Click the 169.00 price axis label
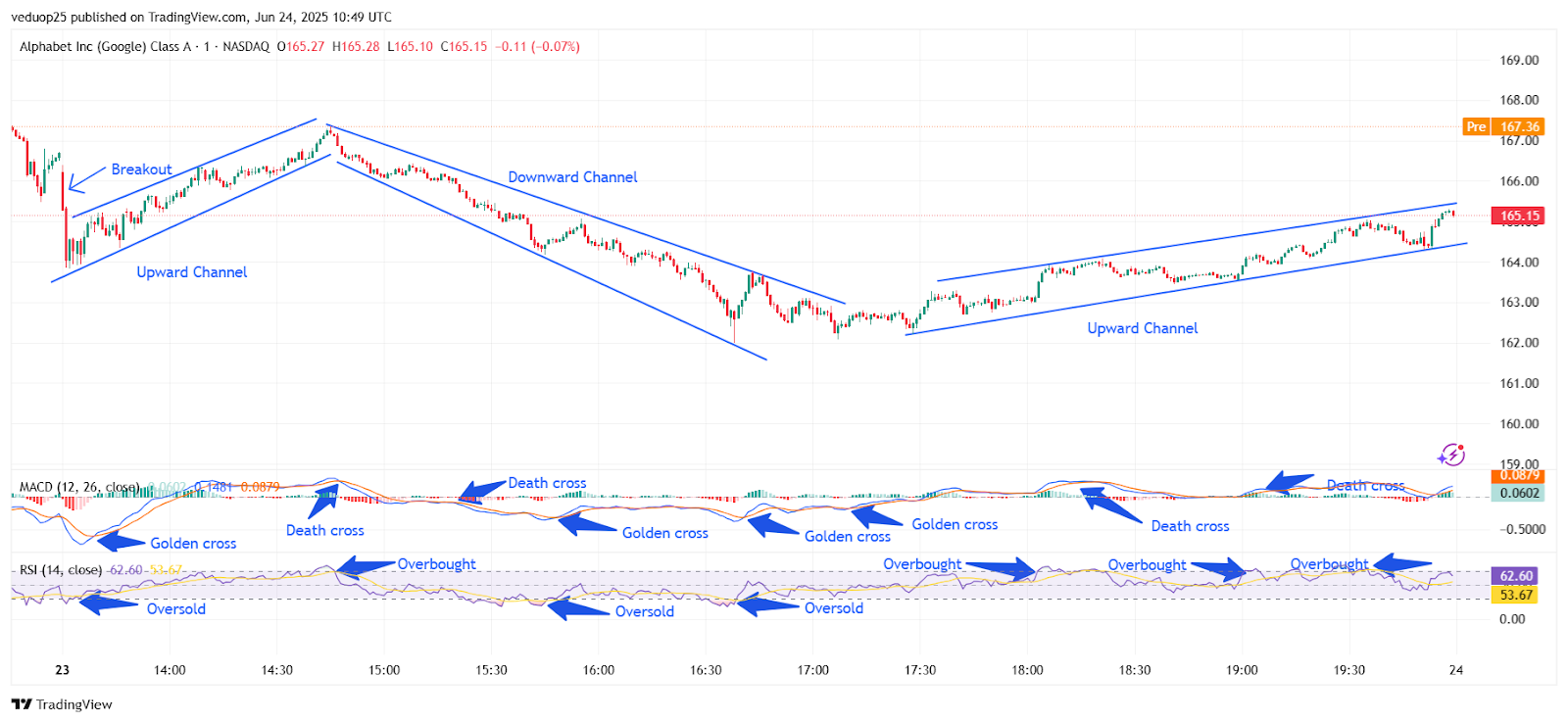This screenshot has height=723, width=1568. click(1519, 60)
